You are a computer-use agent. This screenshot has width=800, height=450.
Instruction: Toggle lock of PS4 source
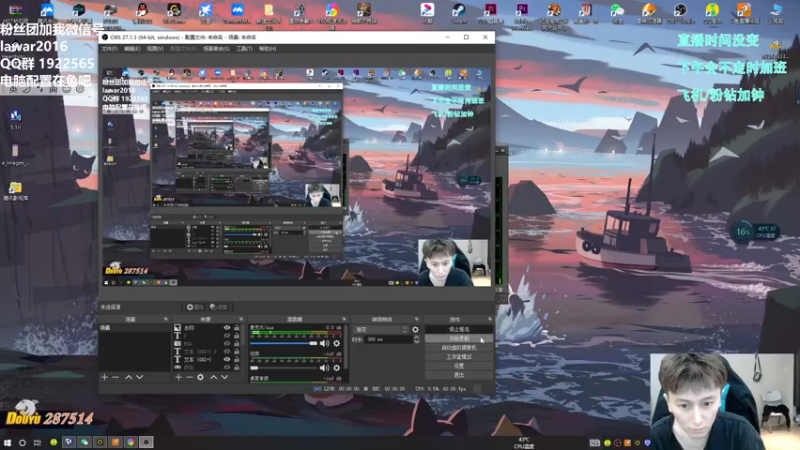pyautogui.click(x=237, y=343)
